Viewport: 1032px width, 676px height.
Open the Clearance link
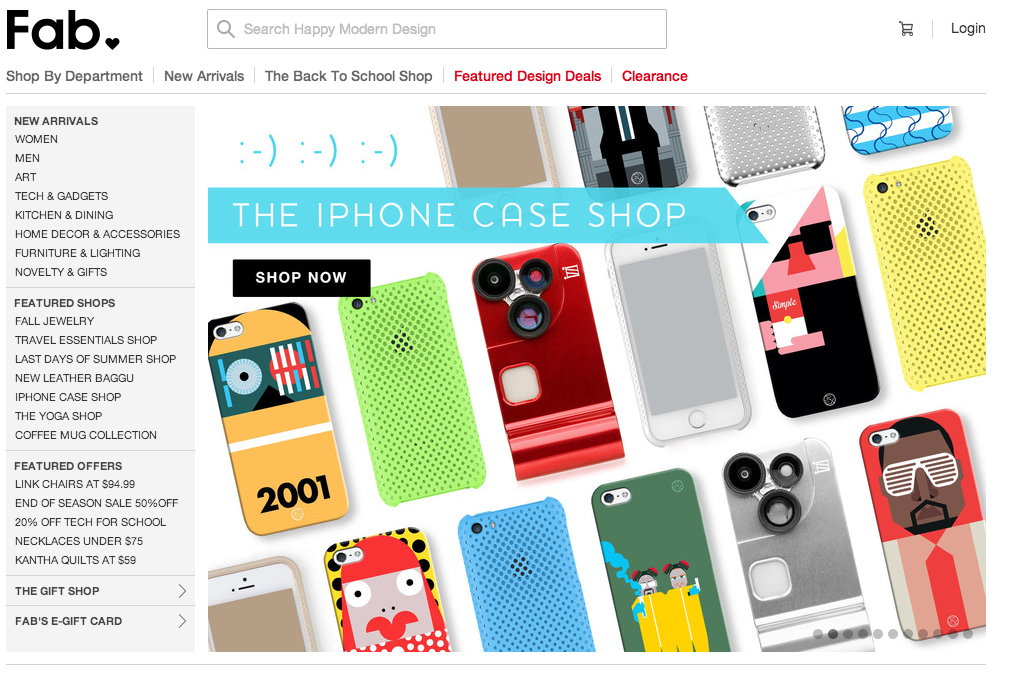pos(654,76)
